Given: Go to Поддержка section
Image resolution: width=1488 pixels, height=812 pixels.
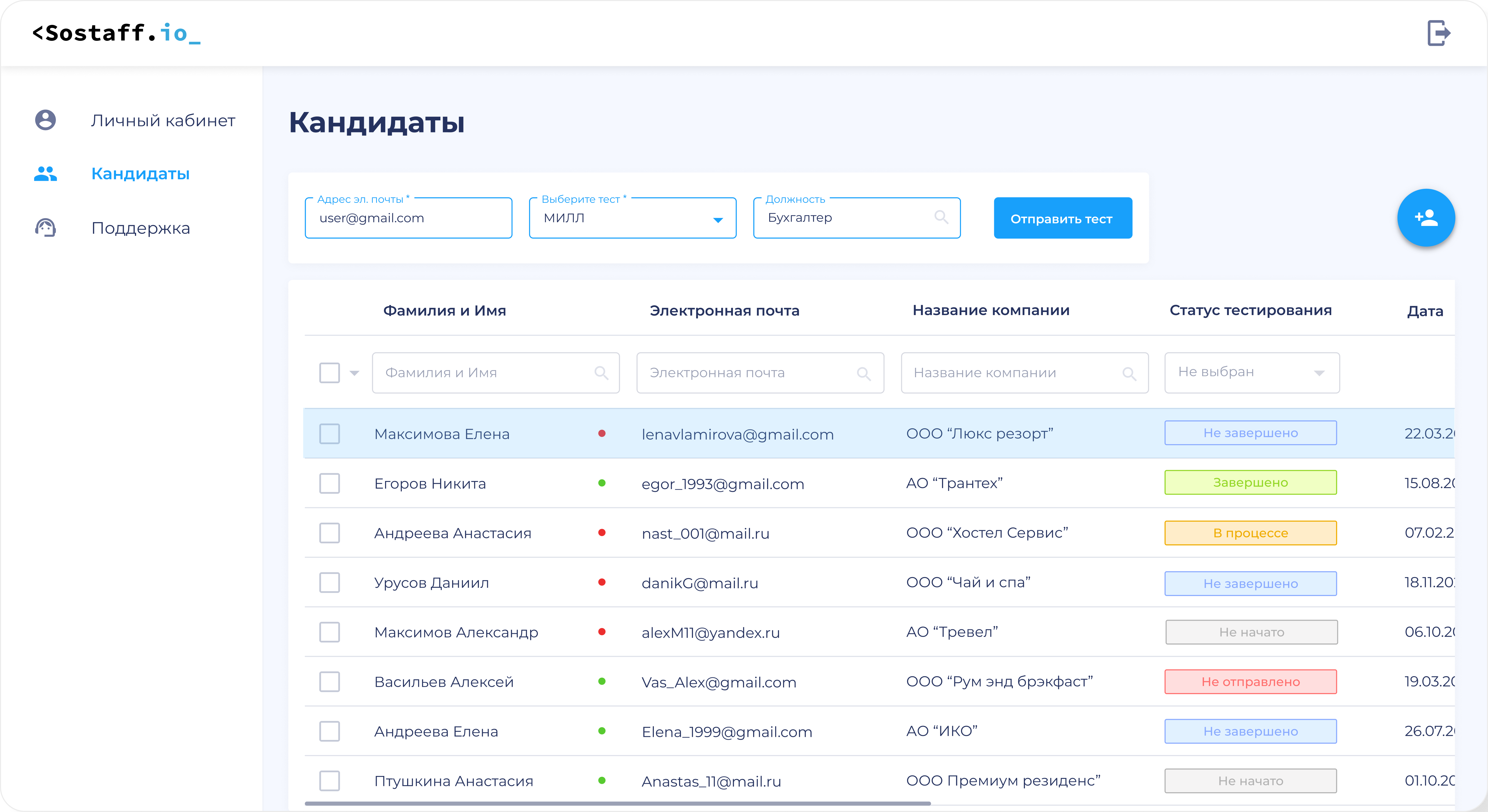Looking at the screenshot, I should point(140,228).
